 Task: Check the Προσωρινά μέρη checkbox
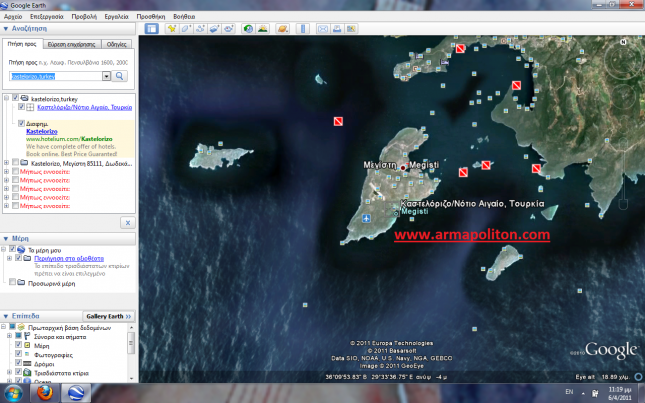coord(12,282)
